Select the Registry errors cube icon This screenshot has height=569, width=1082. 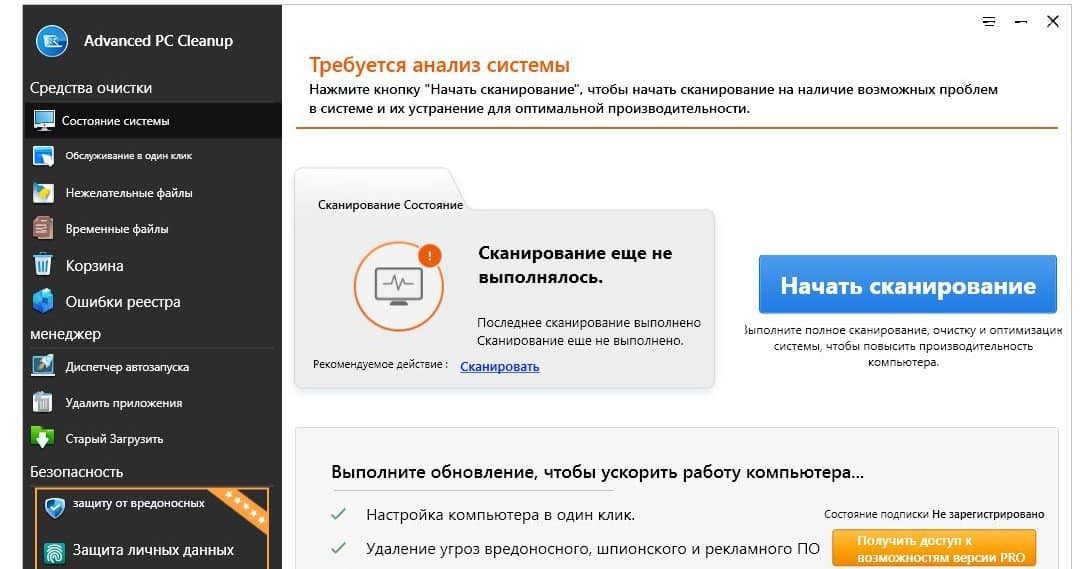tap(43, 301)
